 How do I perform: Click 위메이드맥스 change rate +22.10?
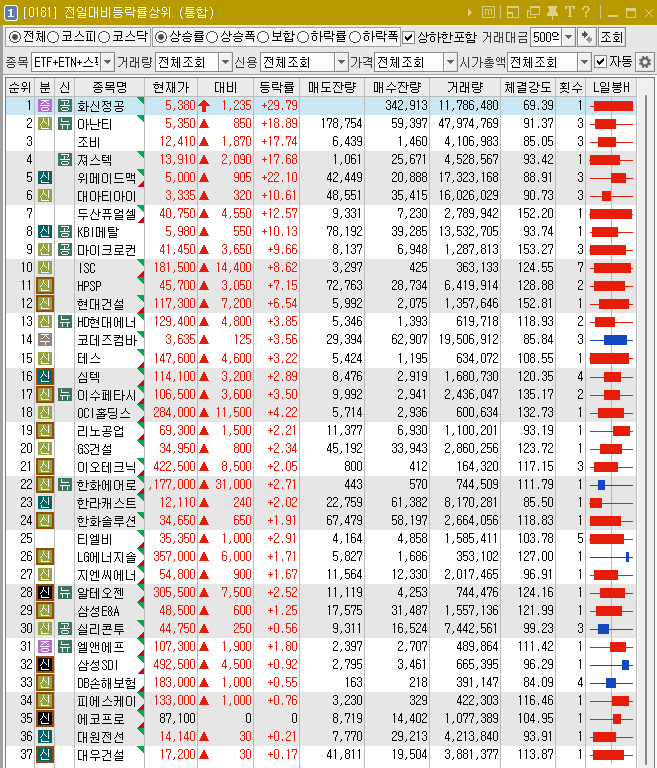tap(279, 177)
